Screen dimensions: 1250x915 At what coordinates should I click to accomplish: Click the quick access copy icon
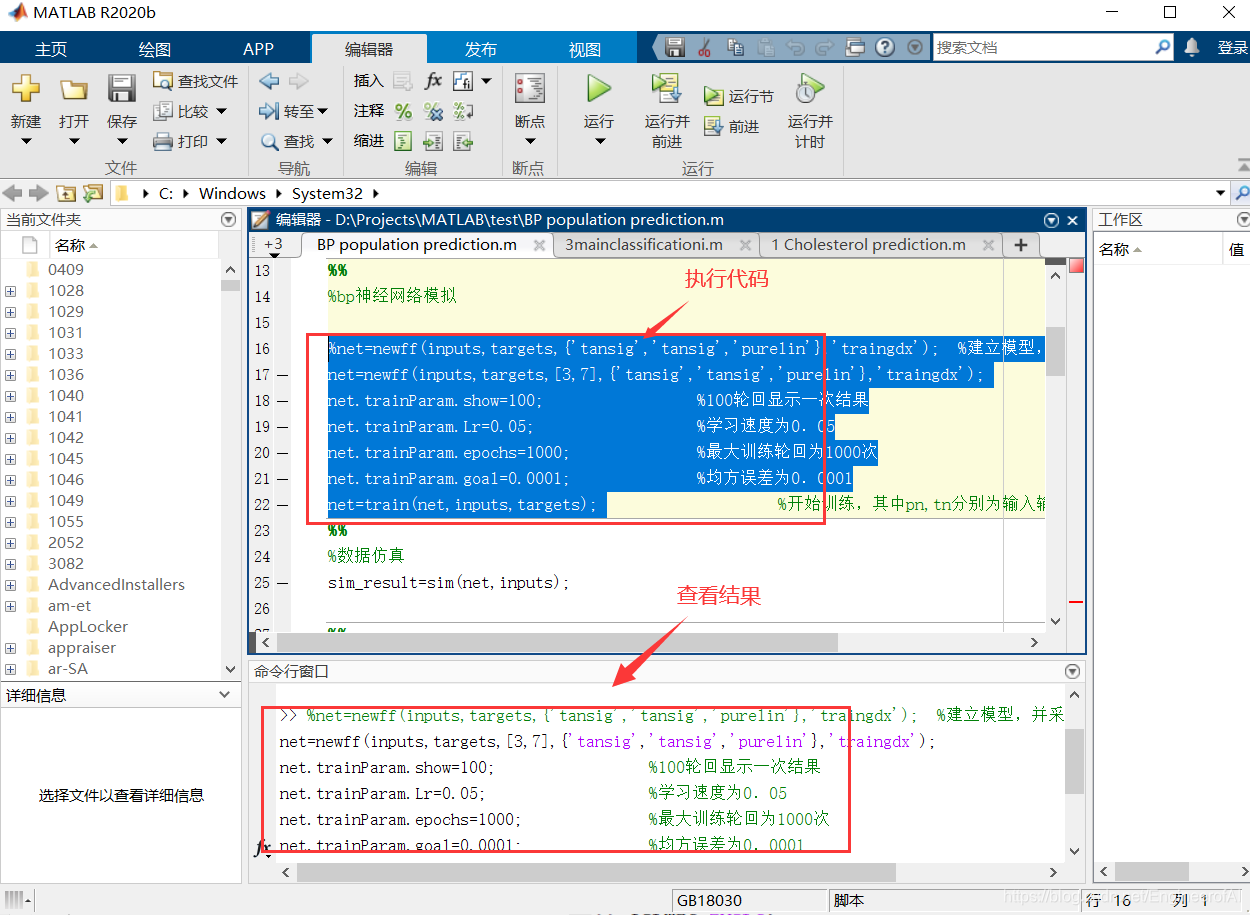735,47
